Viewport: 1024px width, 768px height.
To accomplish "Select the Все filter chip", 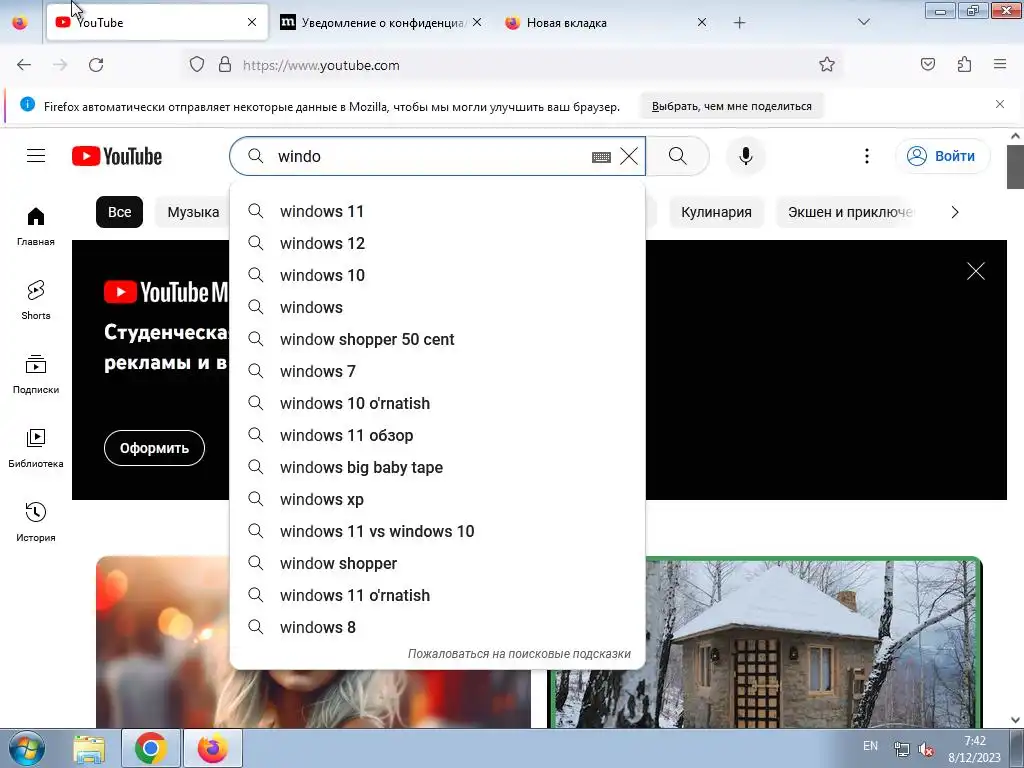I will click(x=120, y=212).
